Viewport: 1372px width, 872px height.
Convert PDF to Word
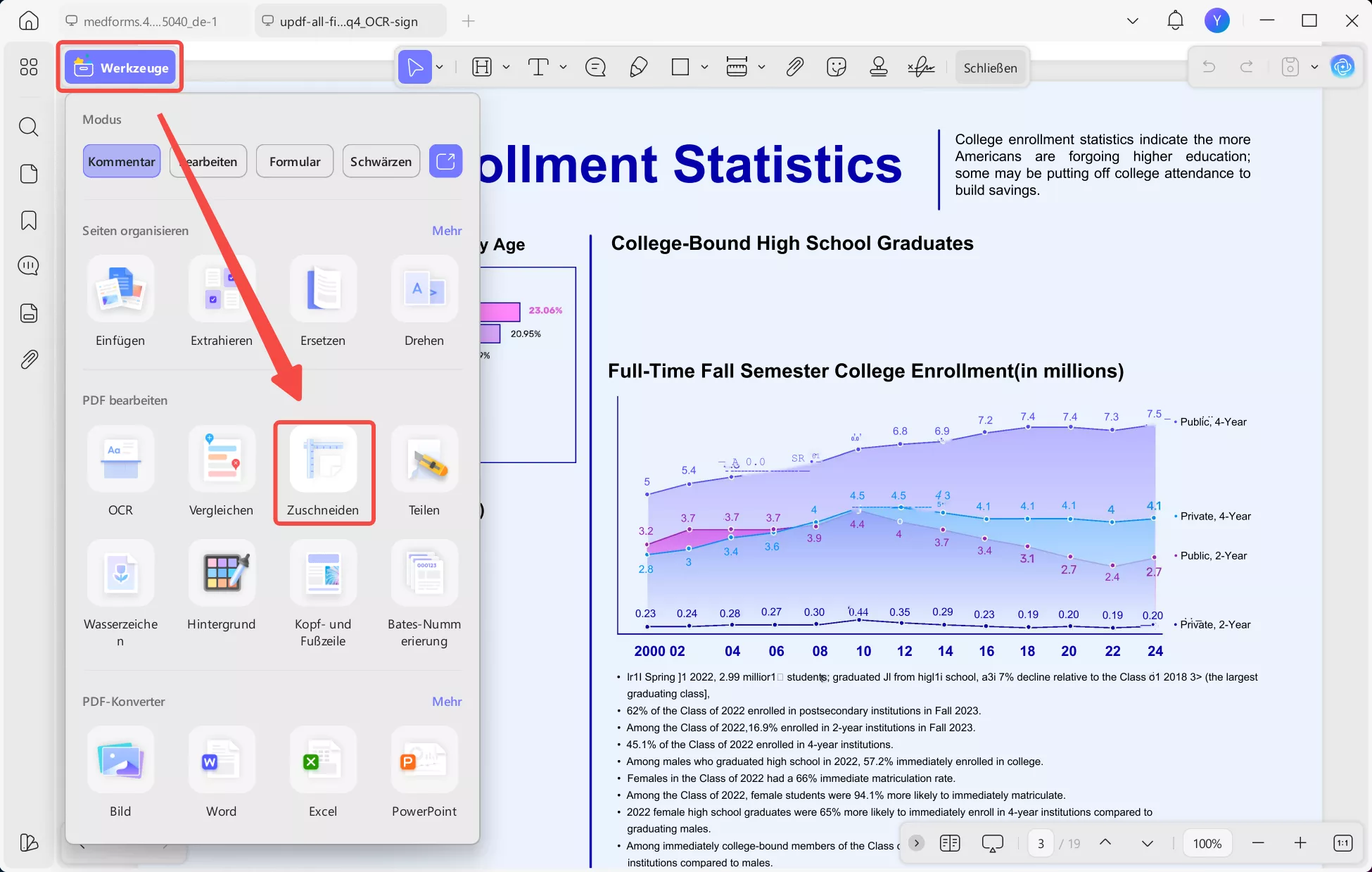(222, 761)
